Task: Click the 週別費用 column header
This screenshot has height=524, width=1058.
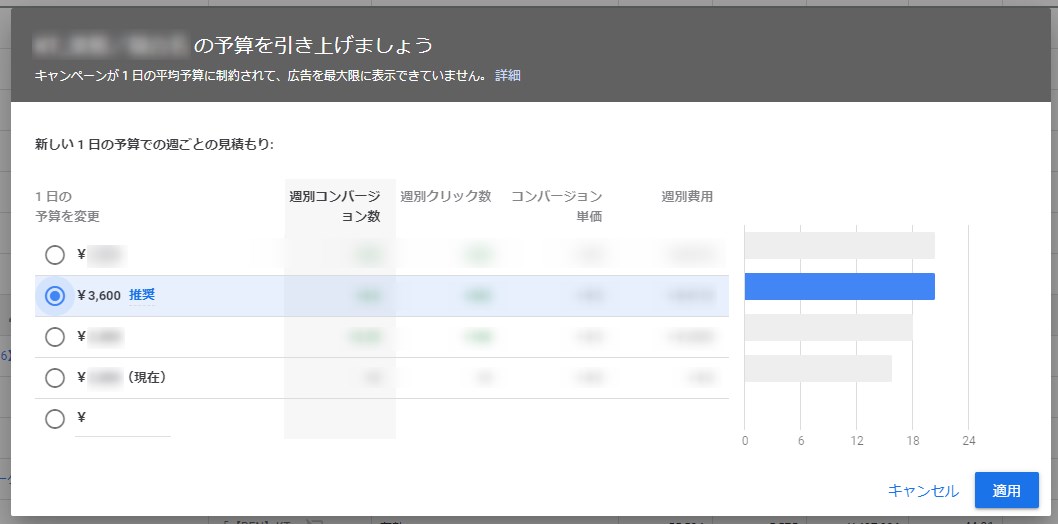Action: pos(687,196)
